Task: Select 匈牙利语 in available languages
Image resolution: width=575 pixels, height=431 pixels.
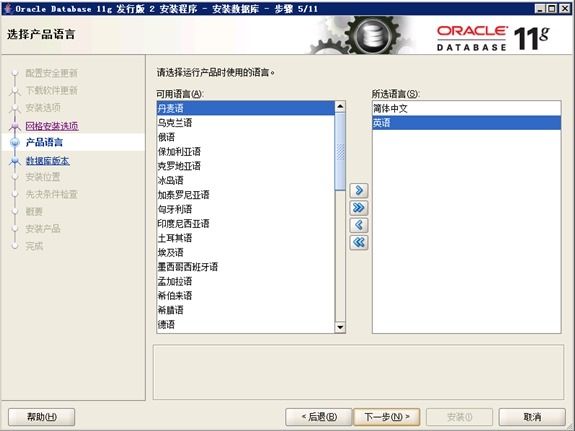Action: pos(246,209)
